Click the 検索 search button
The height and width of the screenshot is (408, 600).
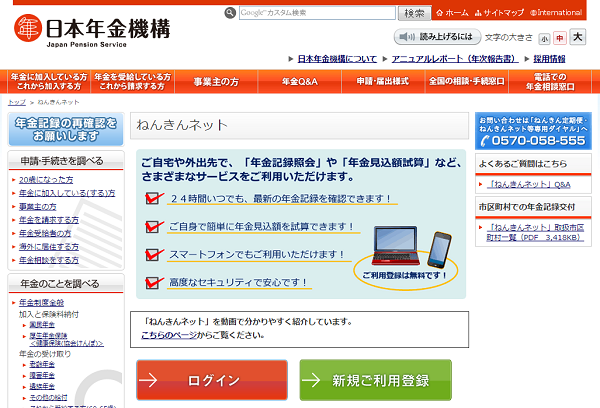click(x=414, y=13)
